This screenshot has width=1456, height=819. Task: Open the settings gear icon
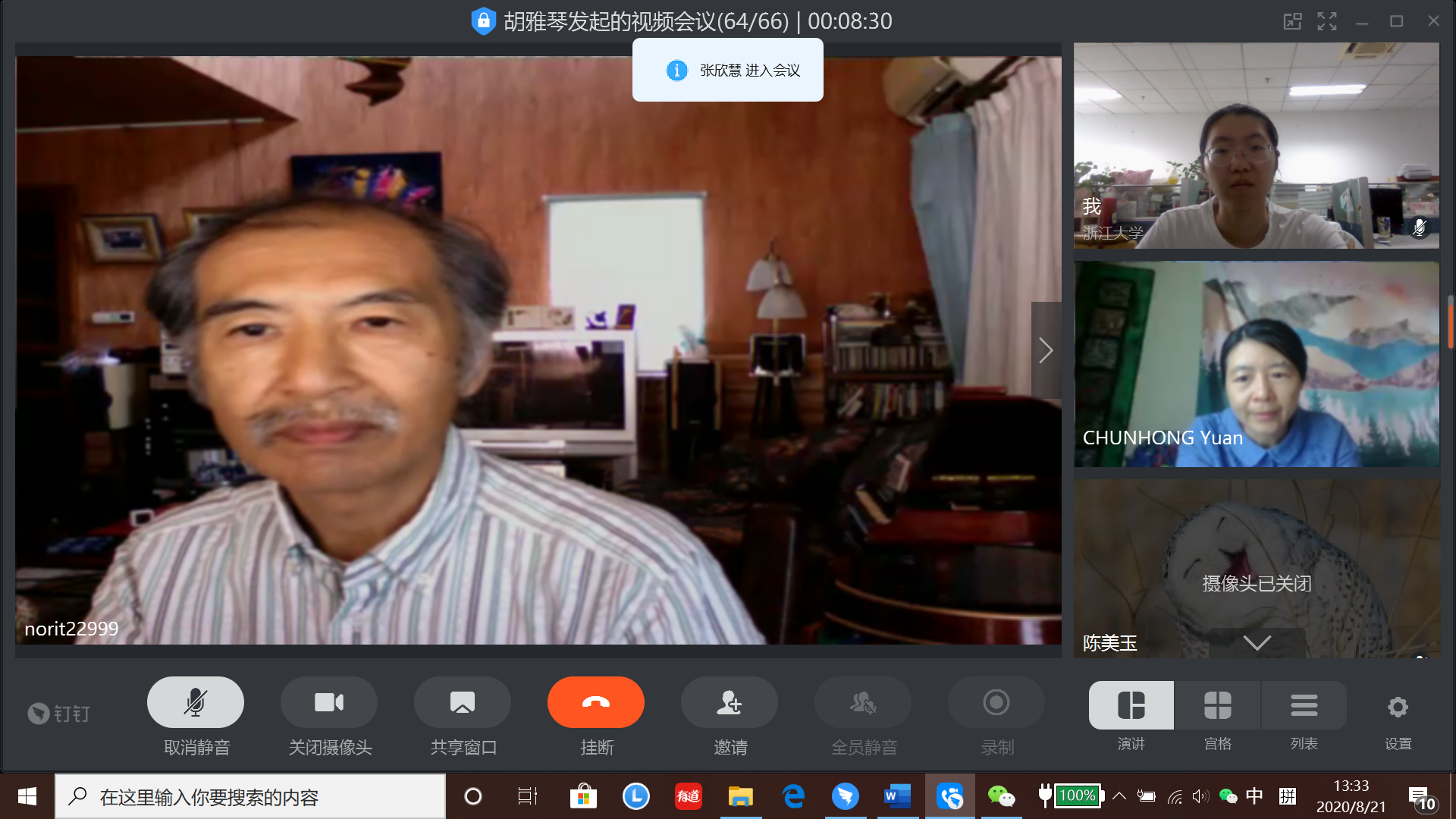point(1398,708)
